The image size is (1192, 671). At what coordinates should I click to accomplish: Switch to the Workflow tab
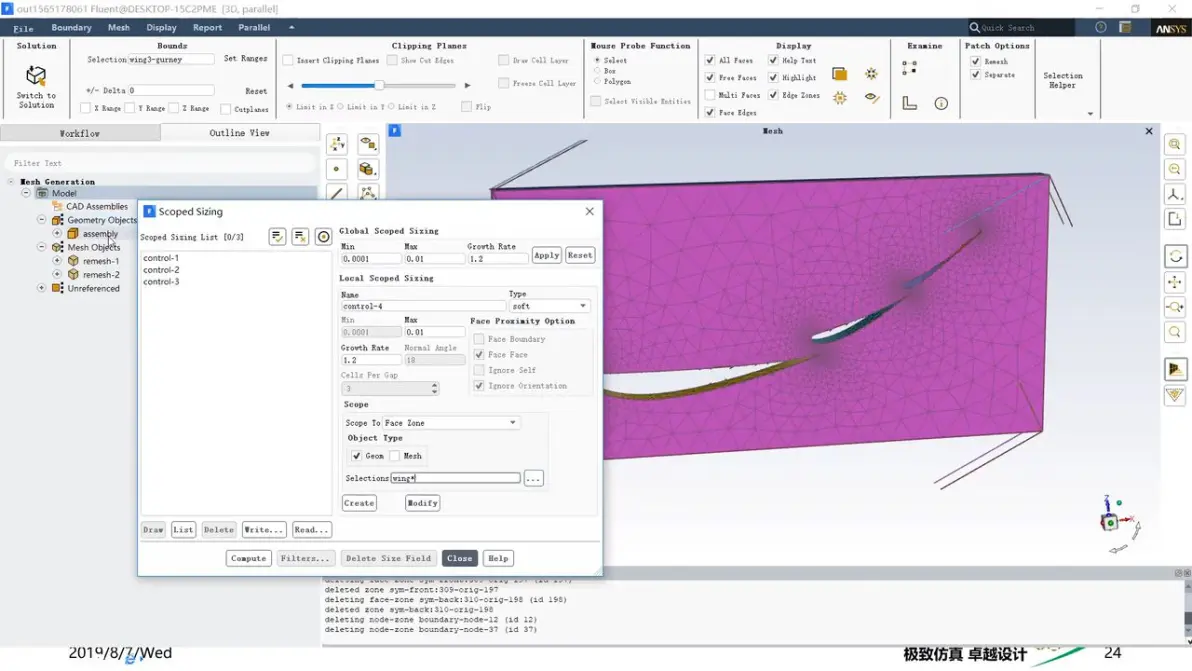click(x=80, y=133)
